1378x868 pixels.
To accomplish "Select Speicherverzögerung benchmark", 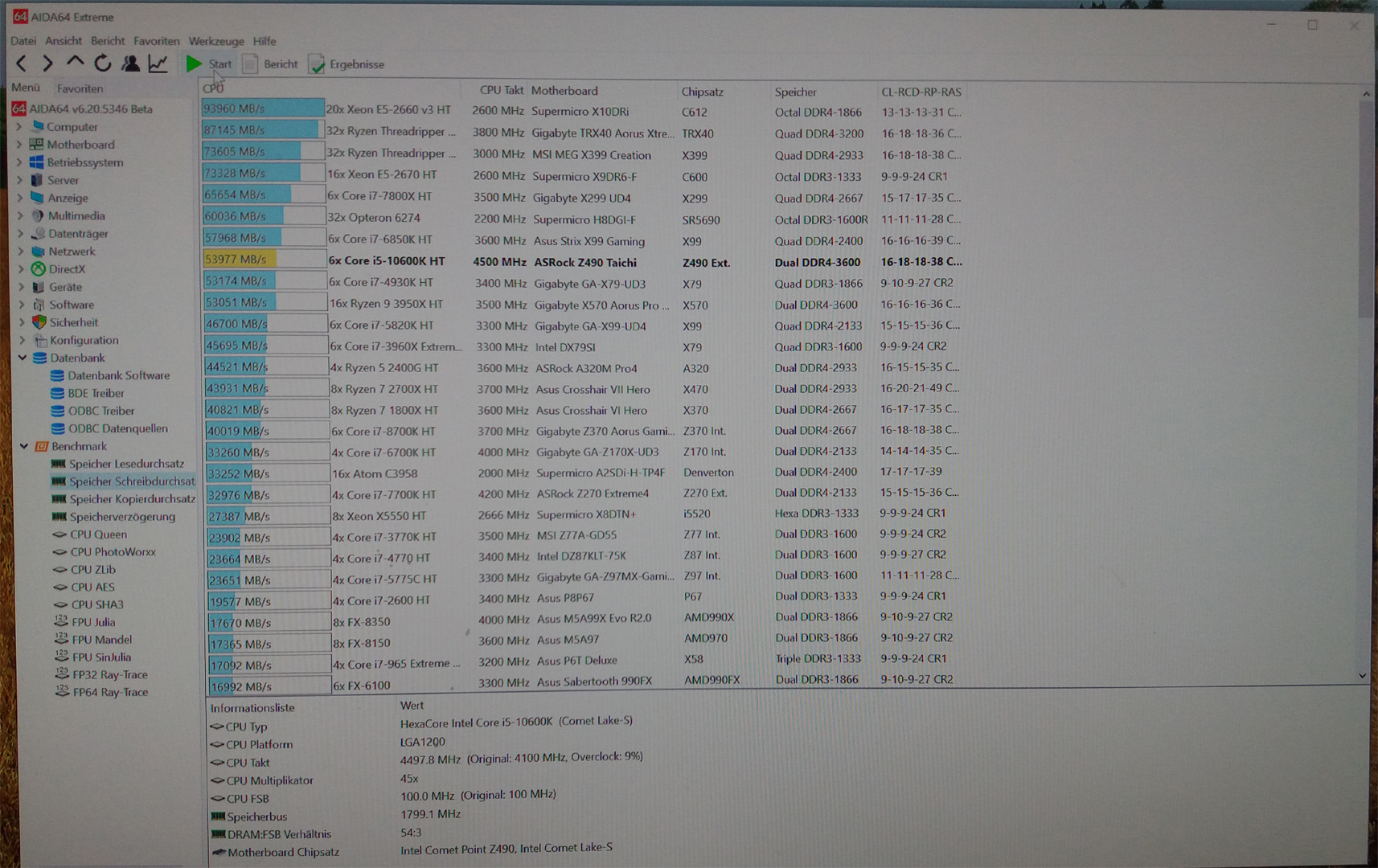I will [x=122, y=516].
